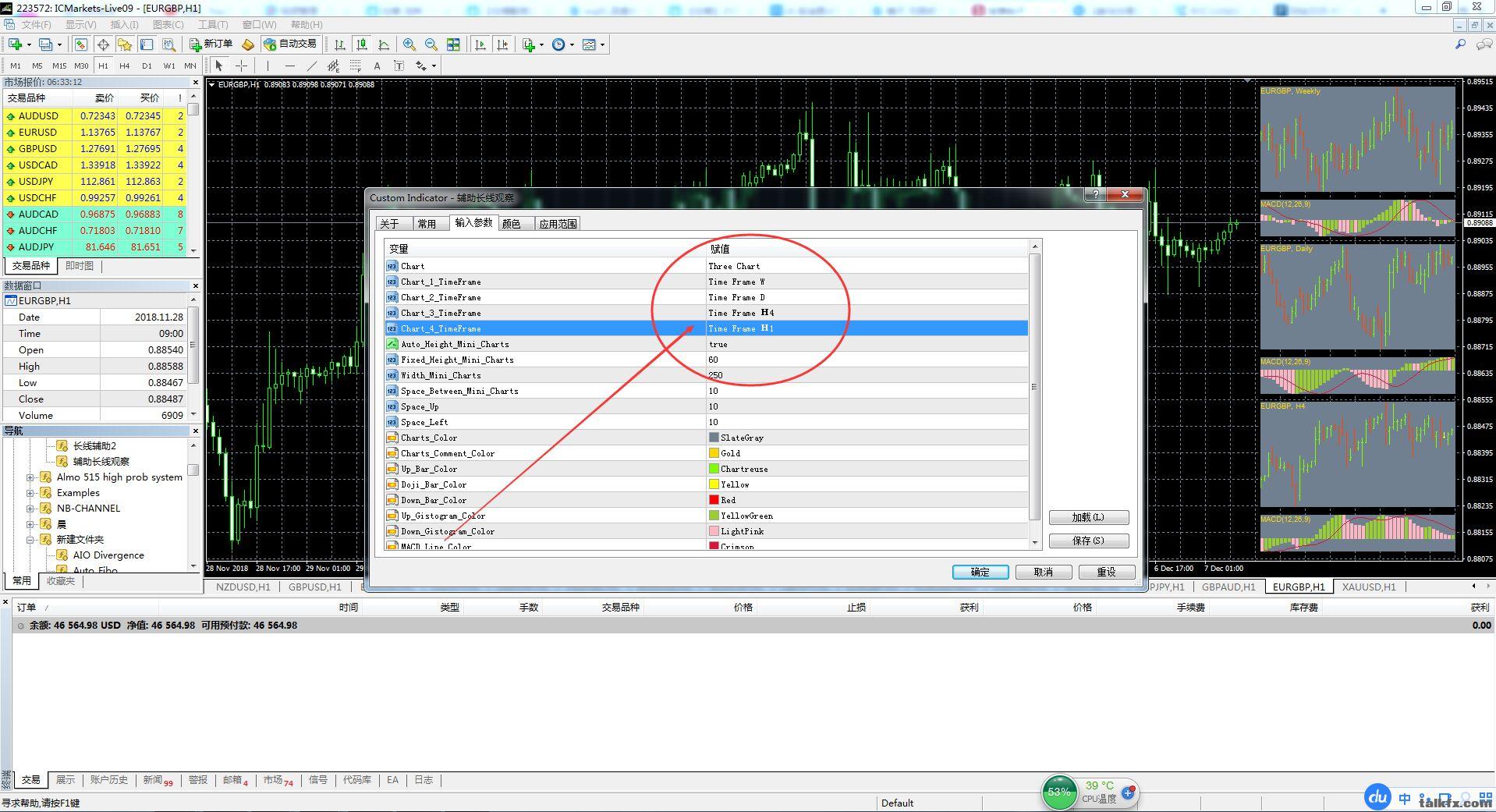
Task: Switch chart to D1 timeframe
Action: (x=147, y=66)
